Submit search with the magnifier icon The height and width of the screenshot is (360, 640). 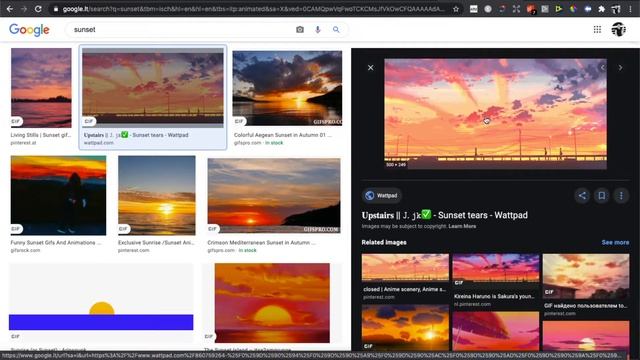point(336,29)
